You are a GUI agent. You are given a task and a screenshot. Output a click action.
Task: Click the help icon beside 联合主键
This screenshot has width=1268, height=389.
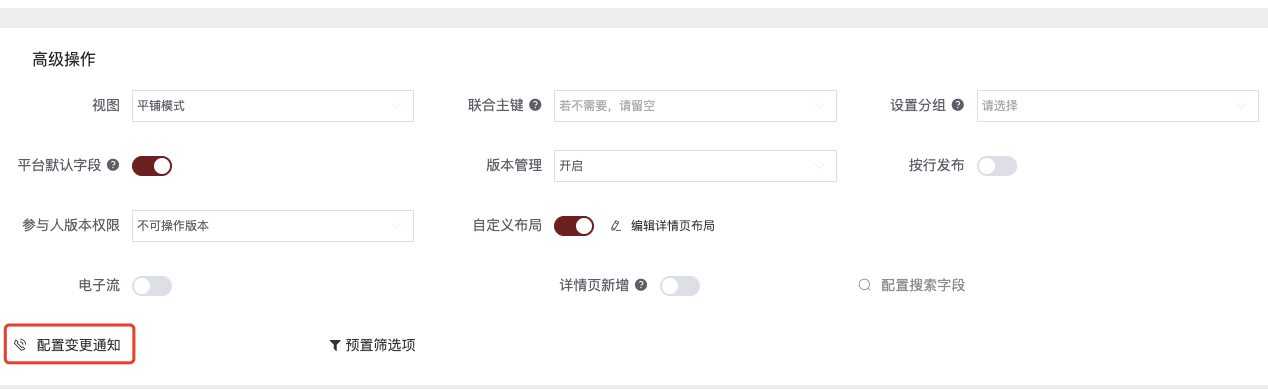tap(535, 105)
